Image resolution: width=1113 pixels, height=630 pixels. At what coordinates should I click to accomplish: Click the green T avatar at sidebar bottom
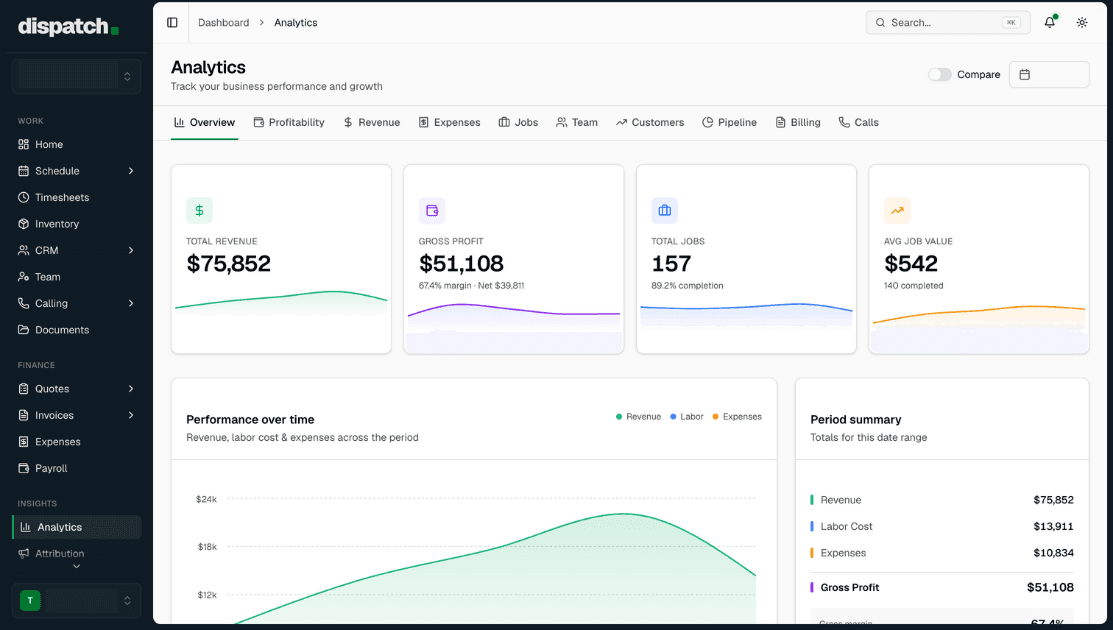30,600
